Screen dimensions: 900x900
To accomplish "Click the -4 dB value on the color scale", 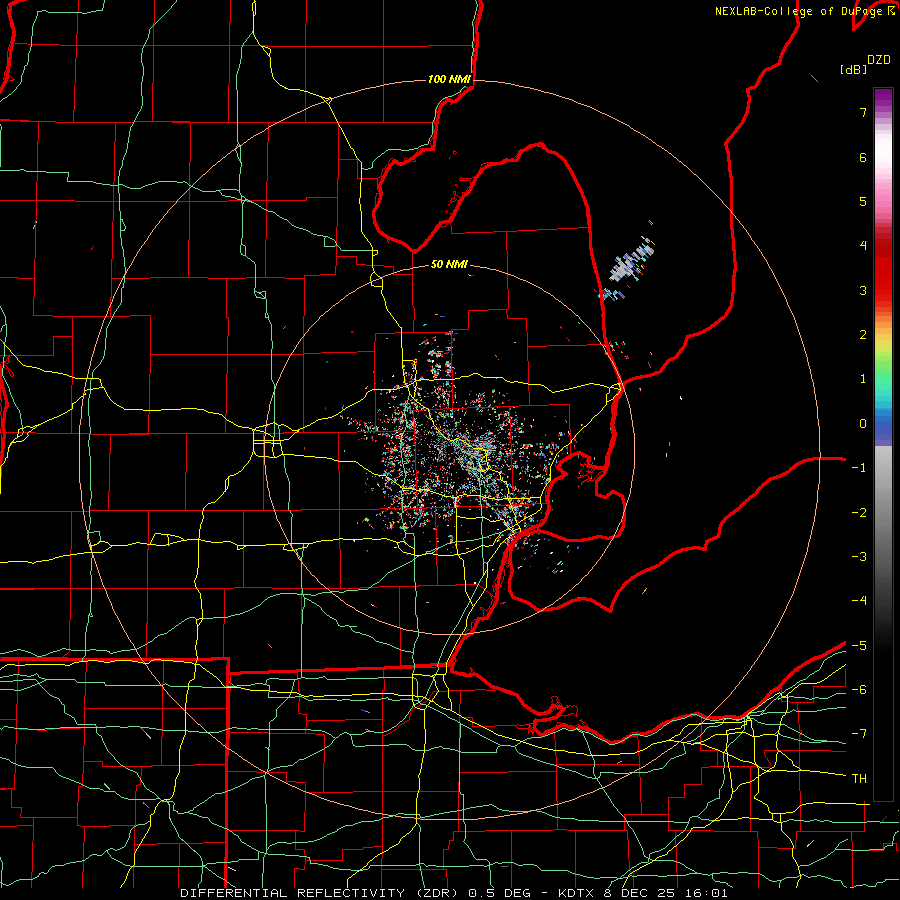I will pyautogui.click(x=859, y=601).
